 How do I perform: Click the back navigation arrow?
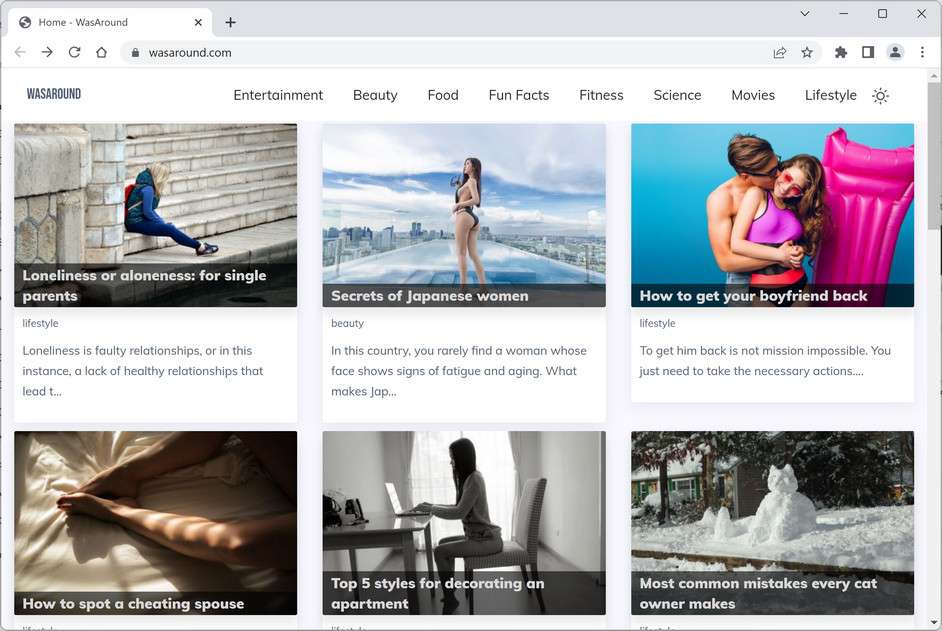[20, 52]
